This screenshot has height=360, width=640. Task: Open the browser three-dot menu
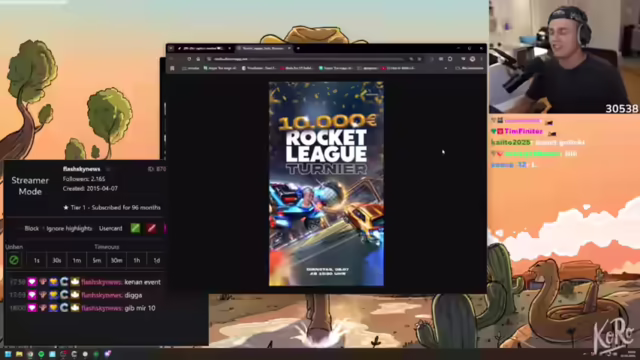tap(481, 59)
